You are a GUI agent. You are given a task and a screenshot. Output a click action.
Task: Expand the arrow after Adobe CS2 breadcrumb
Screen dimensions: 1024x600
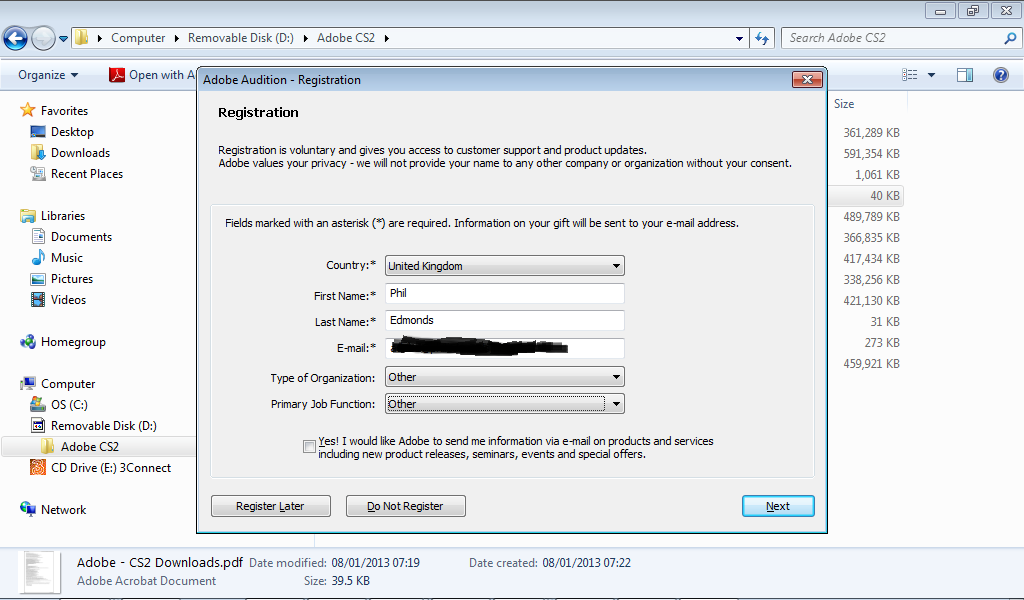[x=387, y=39]
